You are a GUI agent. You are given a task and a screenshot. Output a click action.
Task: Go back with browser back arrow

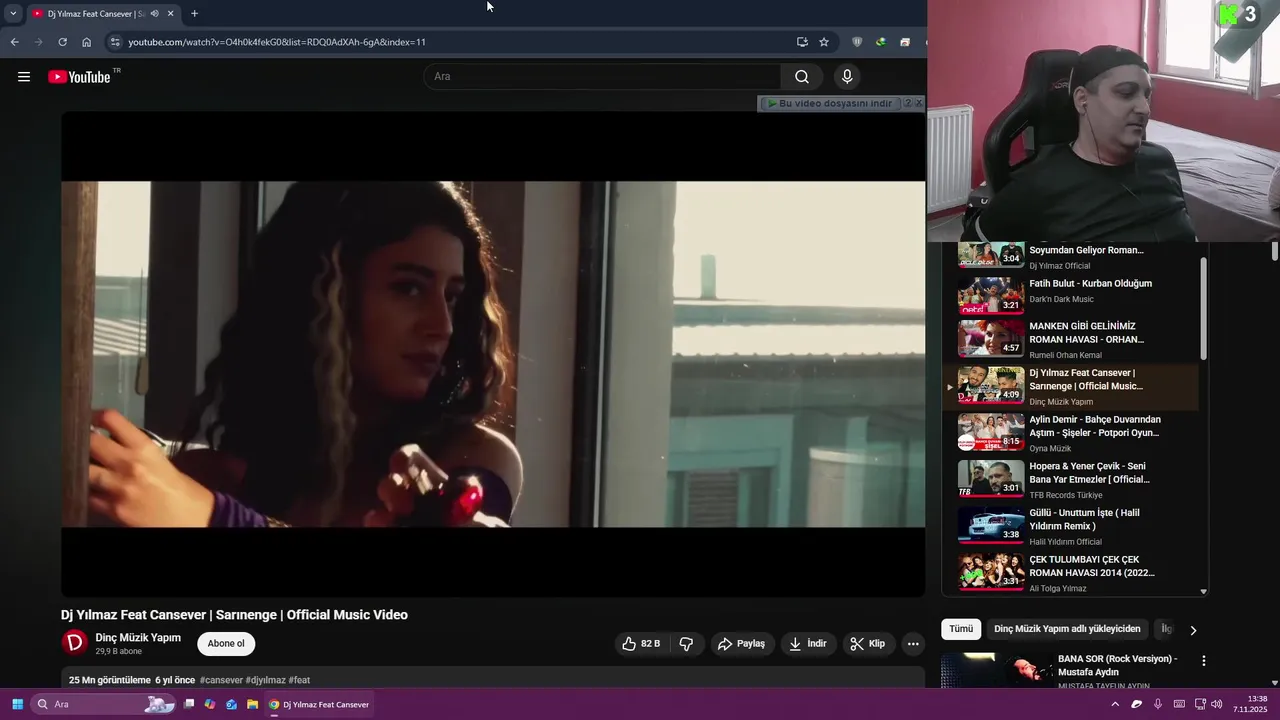coord(14,42)
